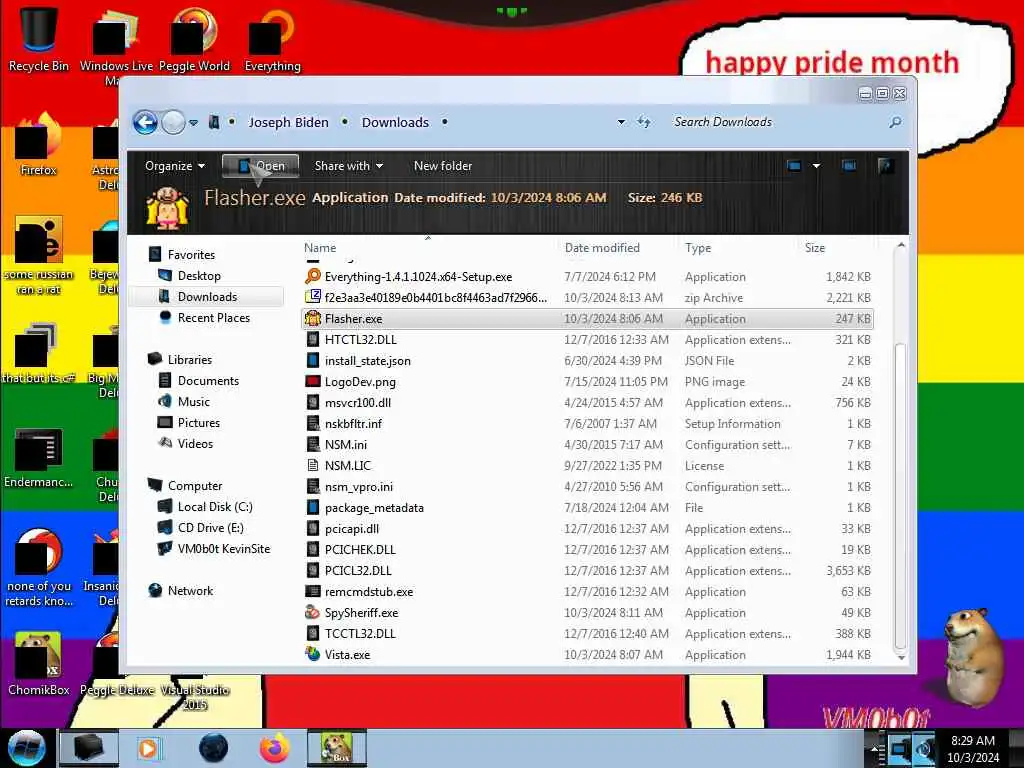Open ChomikBox taskbar icon
Image resolution: width=1024 pixels, height=768 pixels.
pos(336,748)
